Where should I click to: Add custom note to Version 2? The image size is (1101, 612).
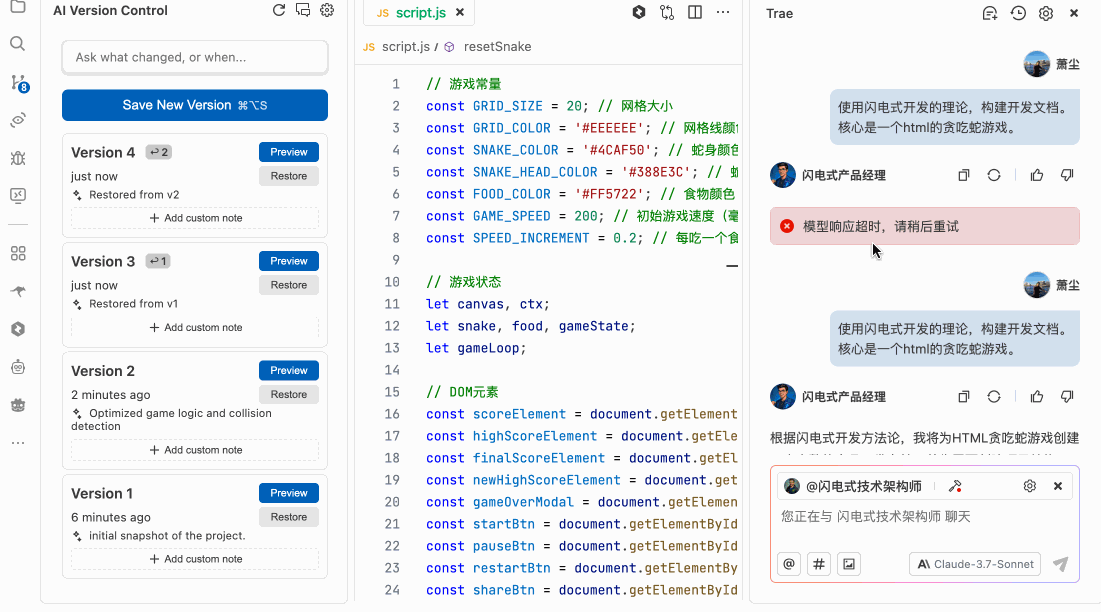195,450
